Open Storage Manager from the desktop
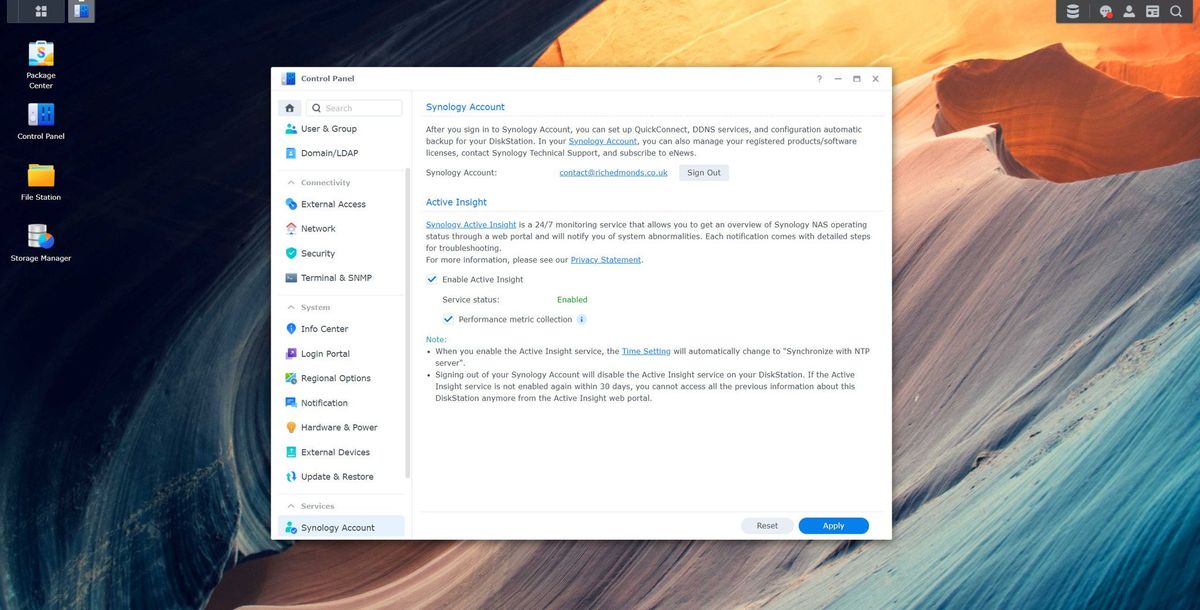Viewport: 1200px width, 610px height. [x=40, y=238]
